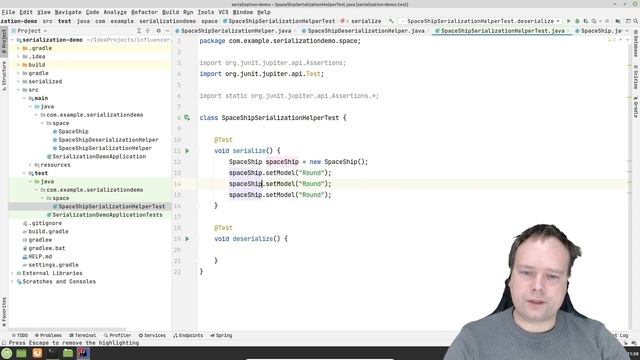The height and width of the screenshot is (360, 640).
Task: Click the Assertions import line in editor
Action: click(273, 63)
